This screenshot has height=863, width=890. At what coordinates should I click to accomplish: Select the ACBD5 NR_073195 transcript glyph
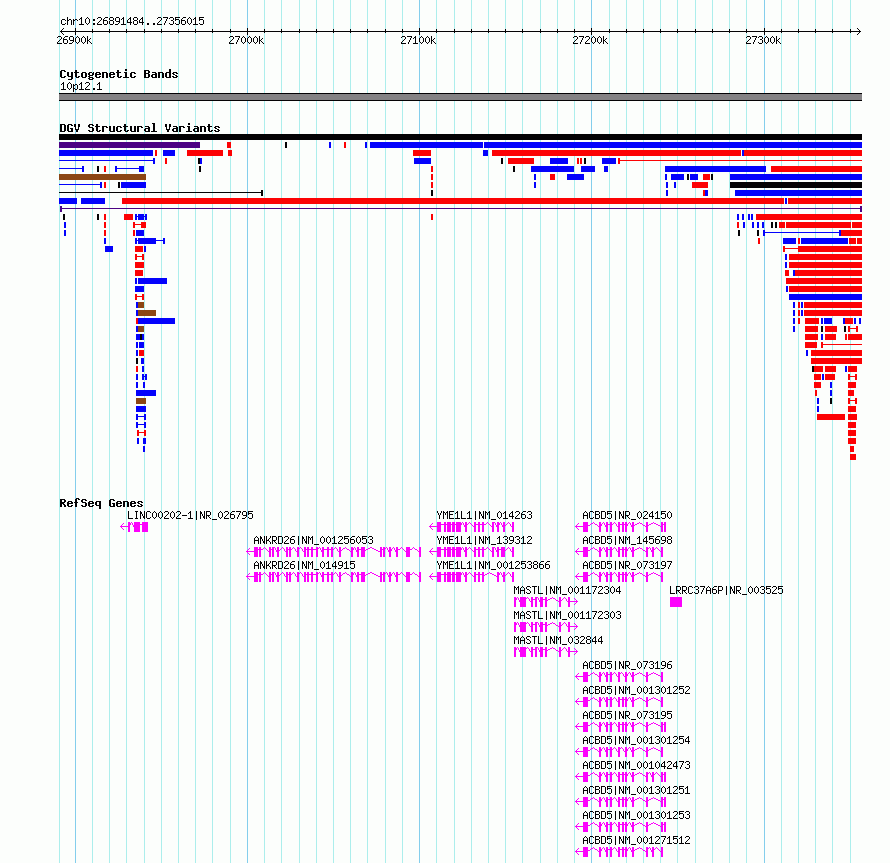[620, 727]
